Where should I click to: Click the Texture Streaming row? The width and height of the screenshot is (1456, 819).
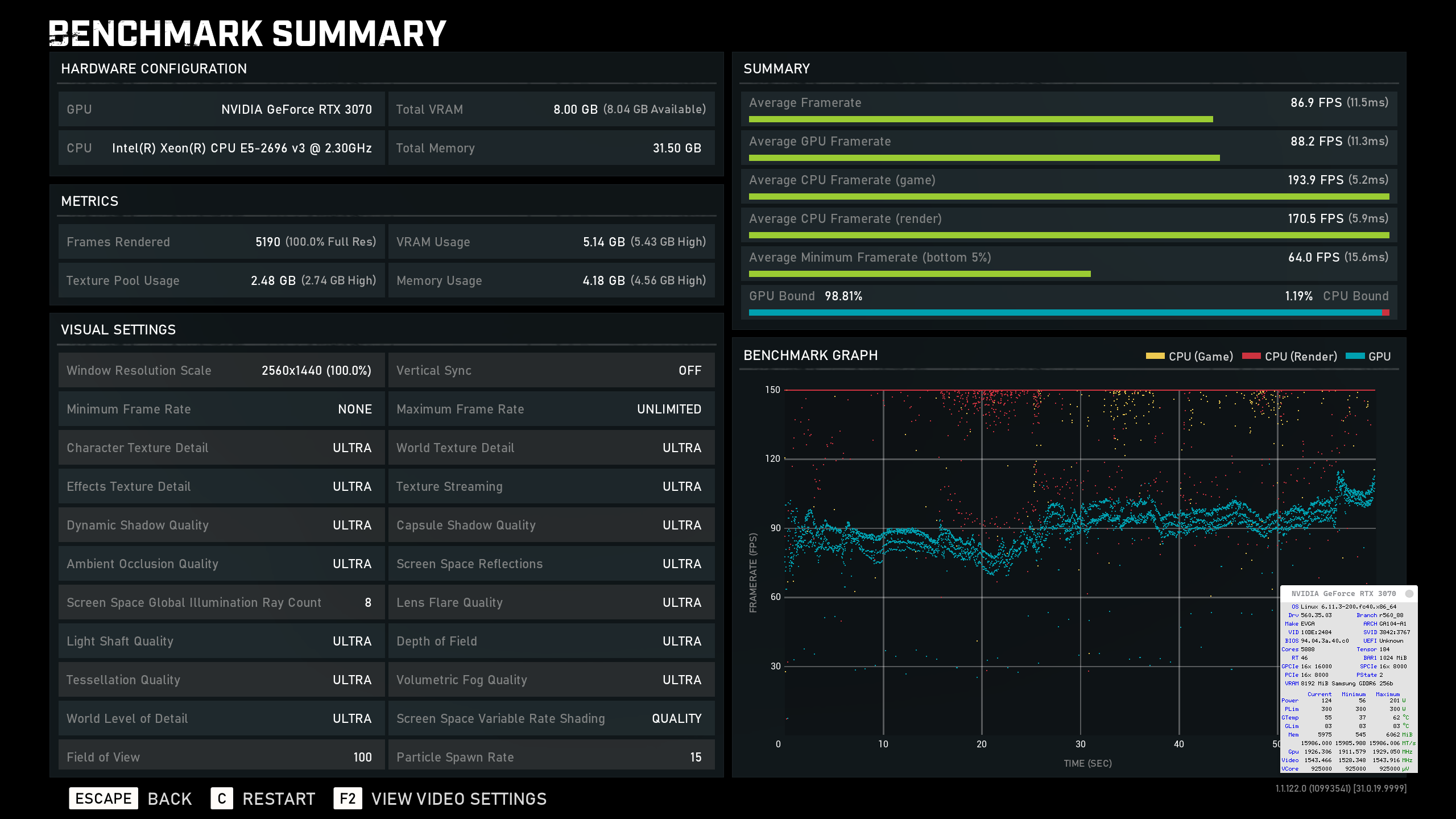tap(551, 486)
